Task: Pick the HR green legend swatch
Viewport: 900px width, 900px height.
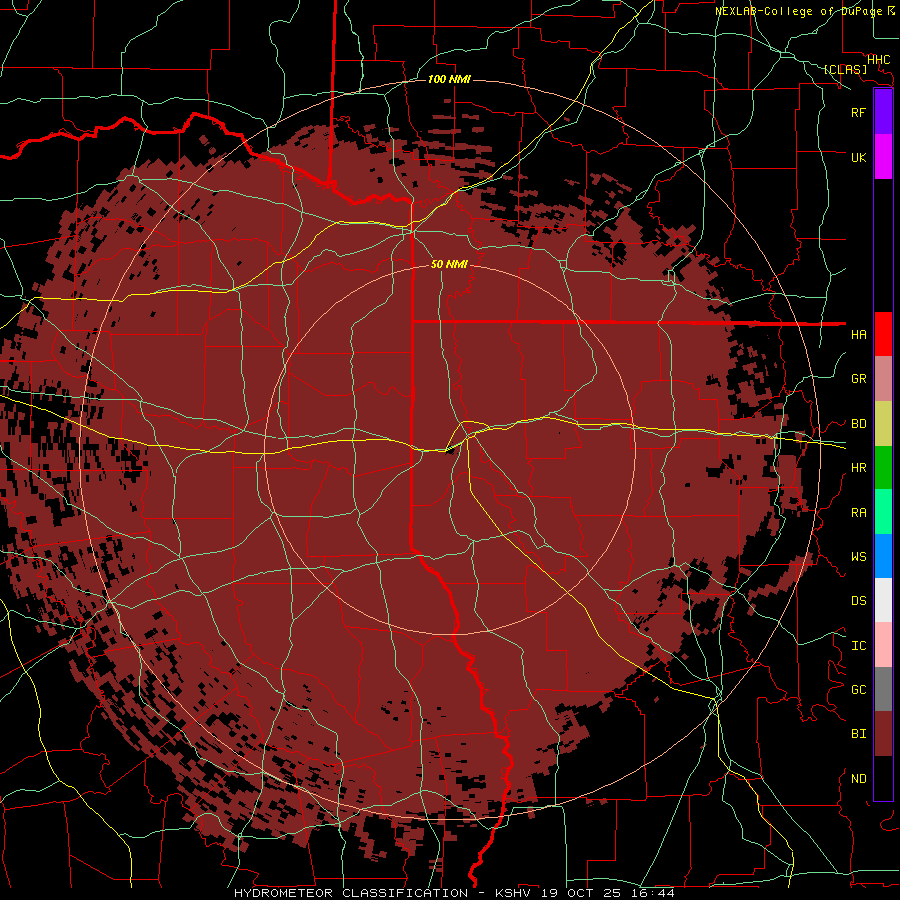Action: 883,468
